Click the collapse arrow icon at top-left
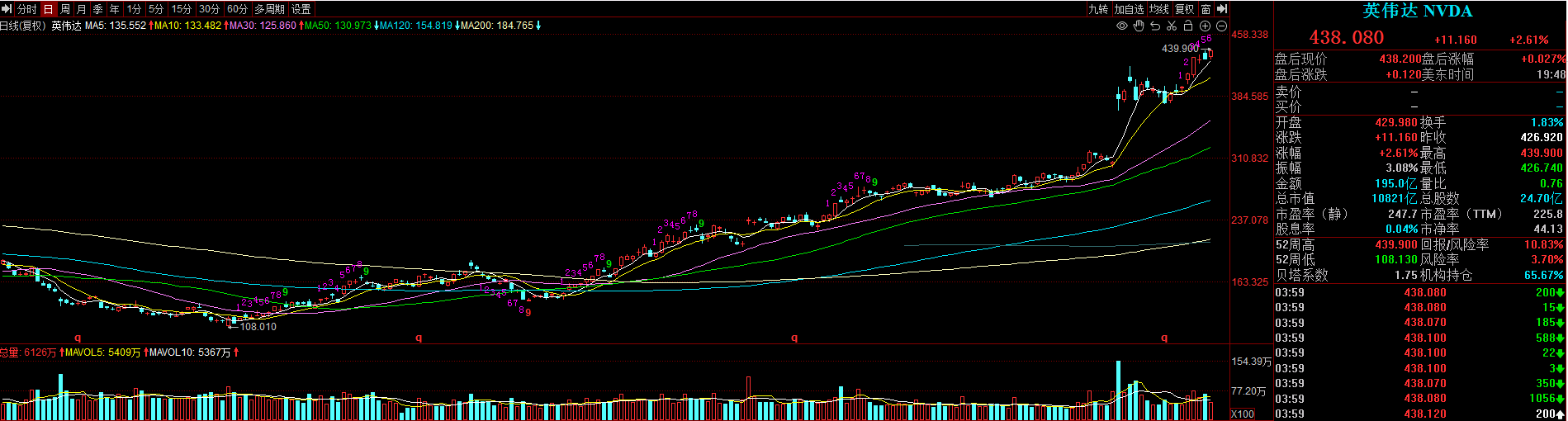The width and height of the screenshot is (1568, 421). [7, 9]
